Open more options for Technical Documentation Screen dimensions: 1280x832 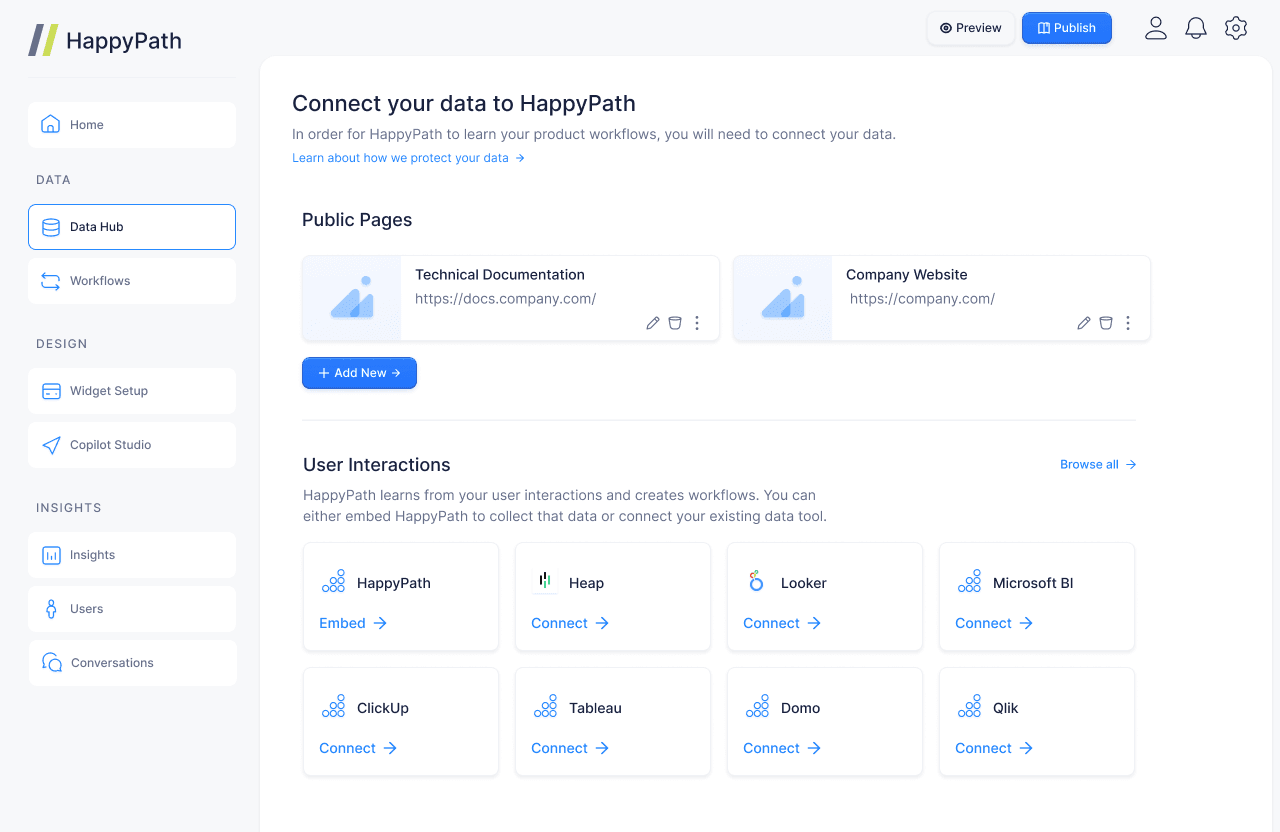(x=697, y=323)
